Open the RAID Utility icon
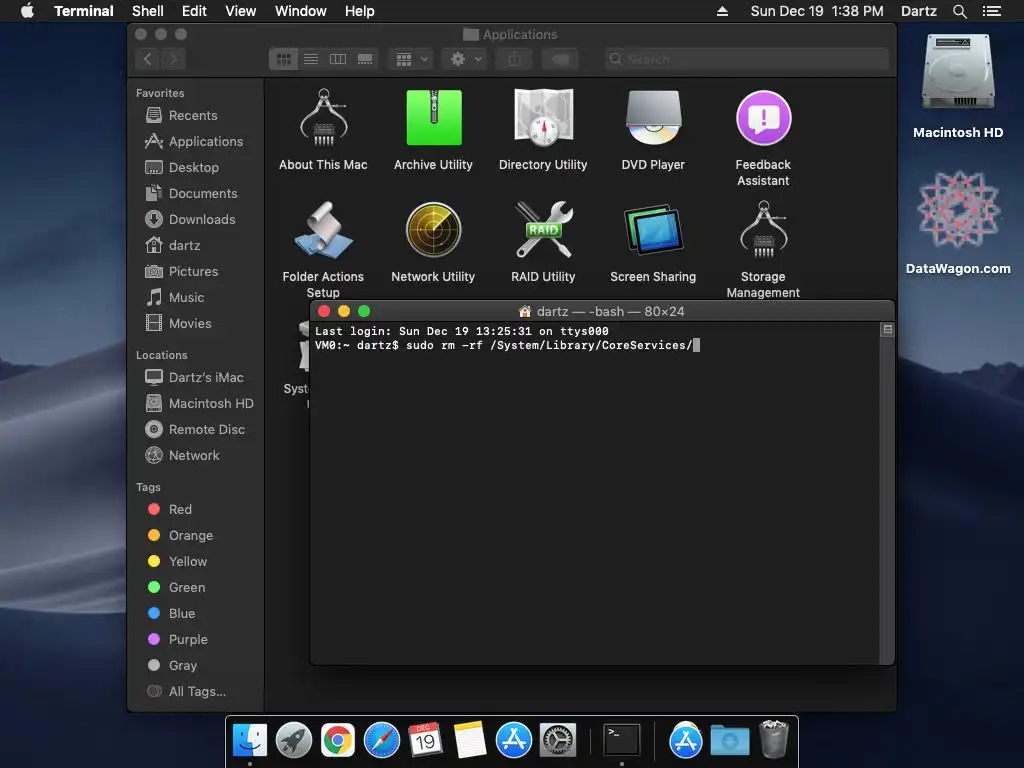This screenshot has width=1024, height=768. 543,230
